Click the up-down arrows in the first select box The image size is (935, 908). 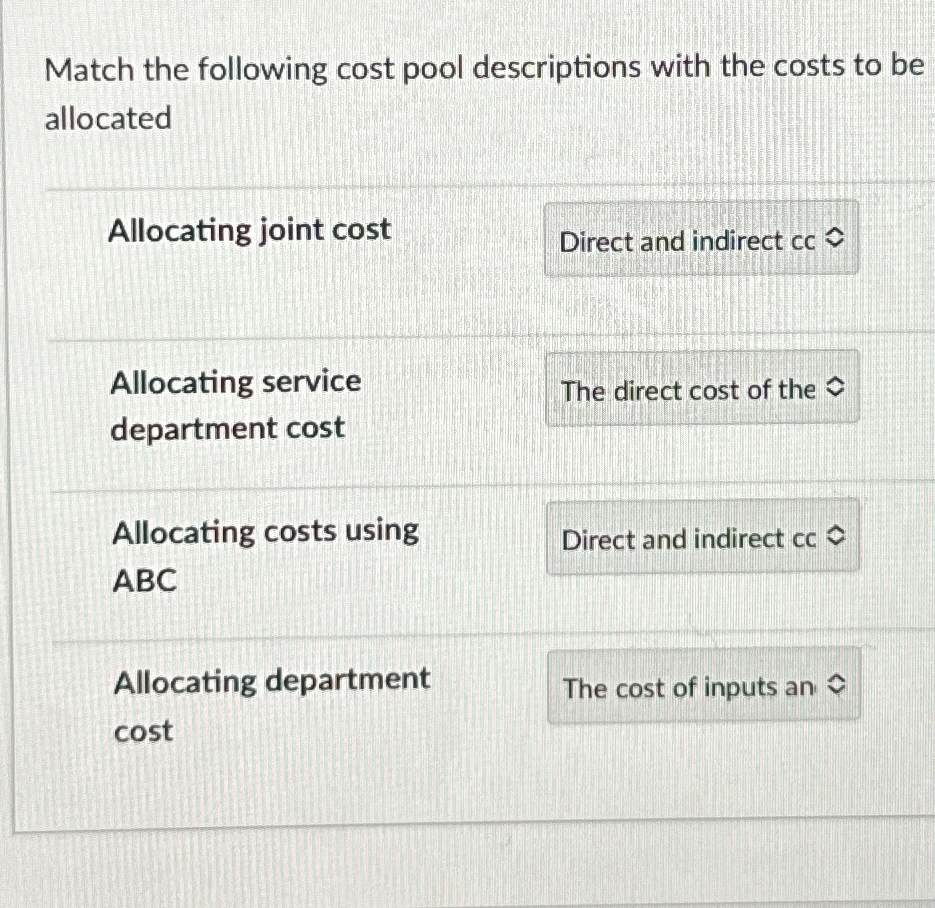click(x=836, y=239)
